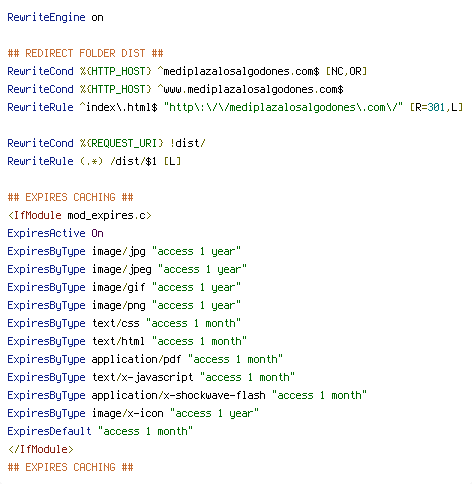The image size is (472, 484).
Task: Click ^www.mediplazalosalgodones.com$ host pattern
Action: pyautogui.click(x=250, y=89)
